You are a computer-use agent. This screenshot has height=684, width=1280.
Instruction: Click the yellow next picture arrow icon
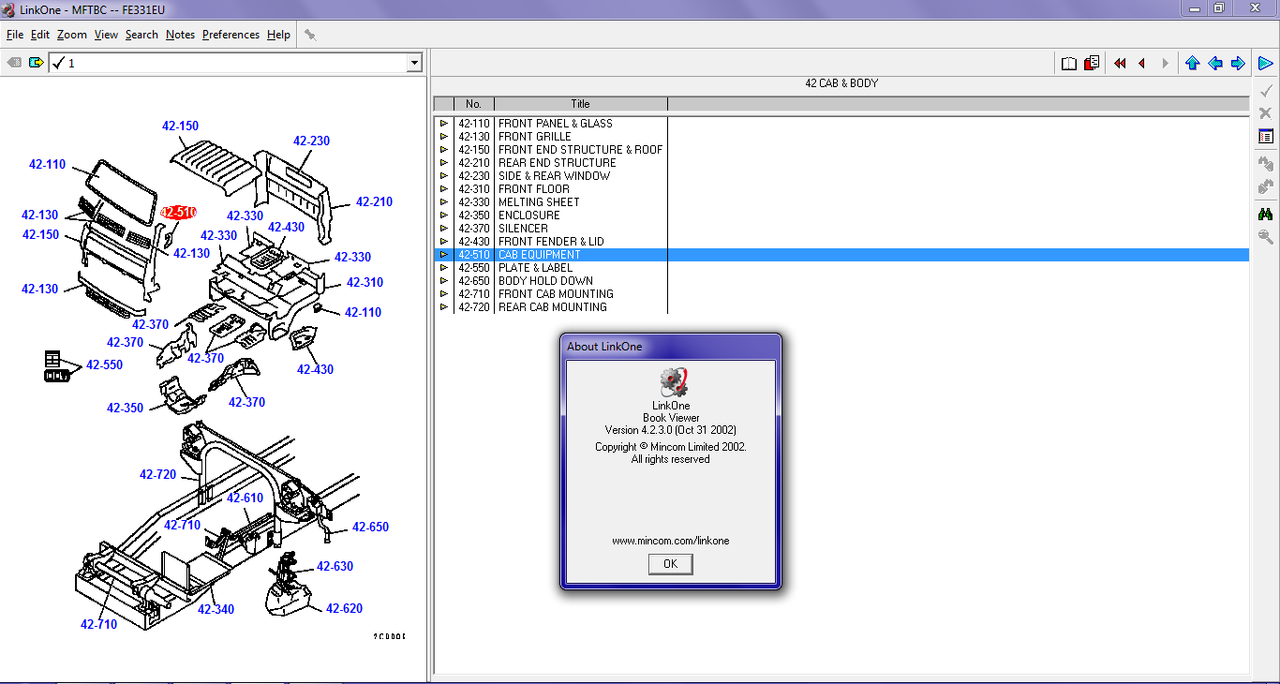[x=37, y=63]
